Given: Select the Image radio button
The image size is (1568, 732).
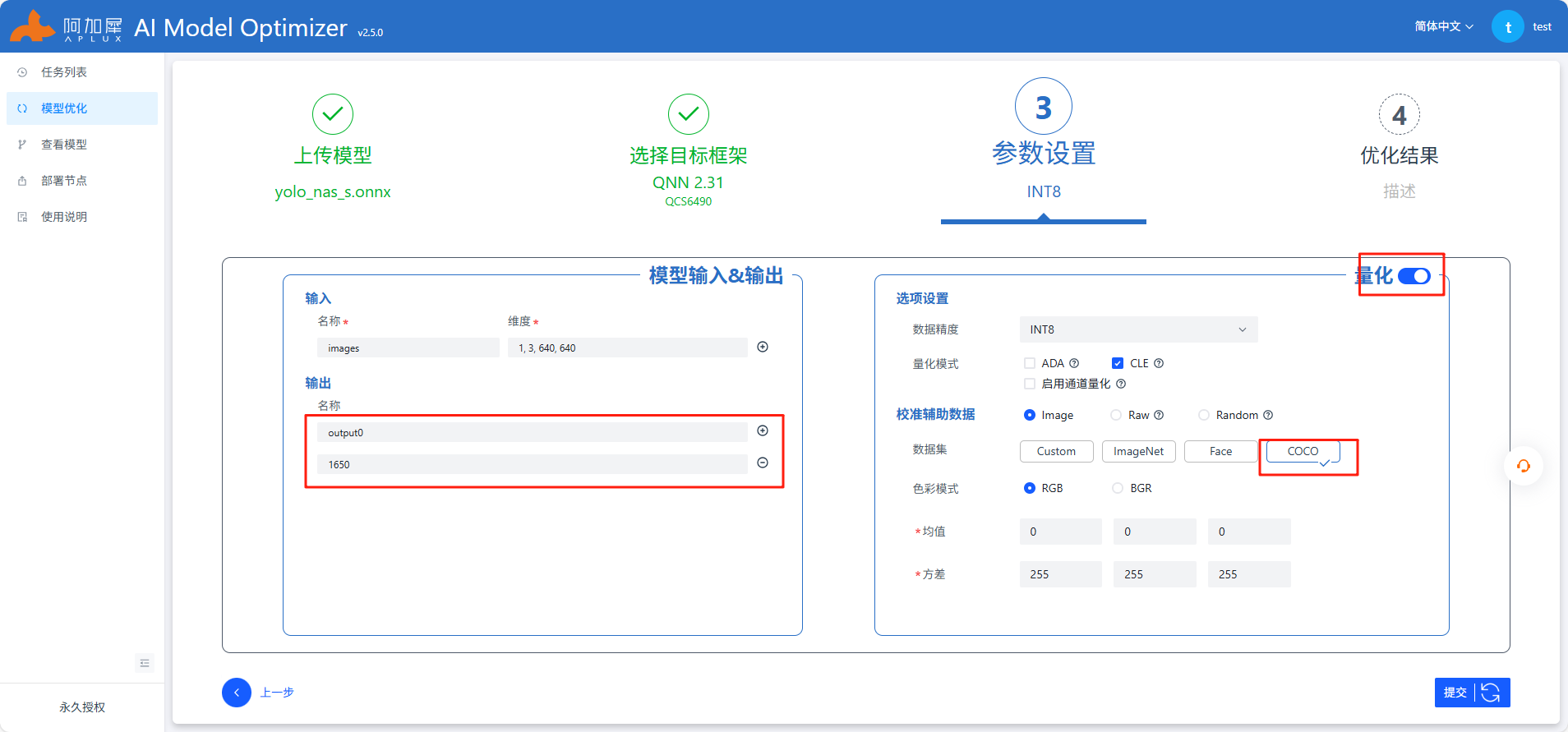Looking at the screenshot, I should [x=1030, y=415].
